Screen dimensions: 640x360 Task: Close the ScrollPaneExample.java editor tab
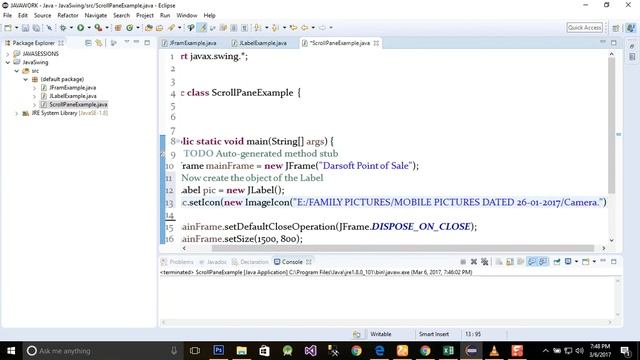tap(376, 43)
